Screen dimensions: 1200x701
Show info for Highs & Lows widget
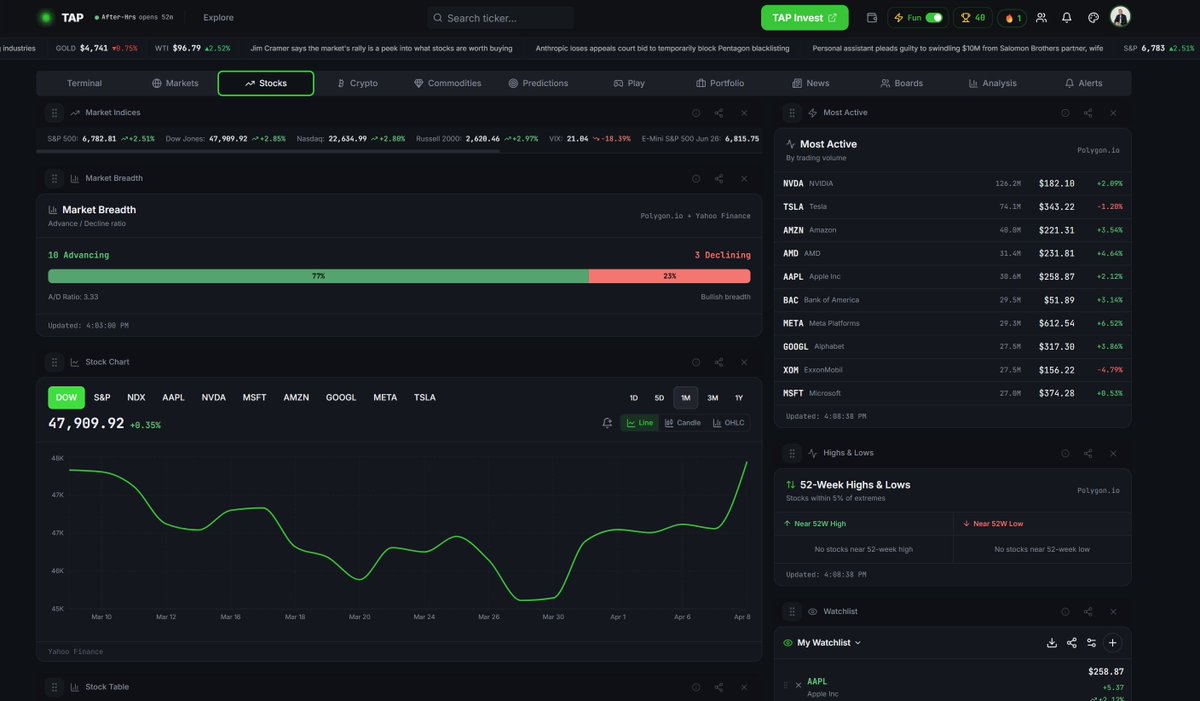pos(1065,453)
